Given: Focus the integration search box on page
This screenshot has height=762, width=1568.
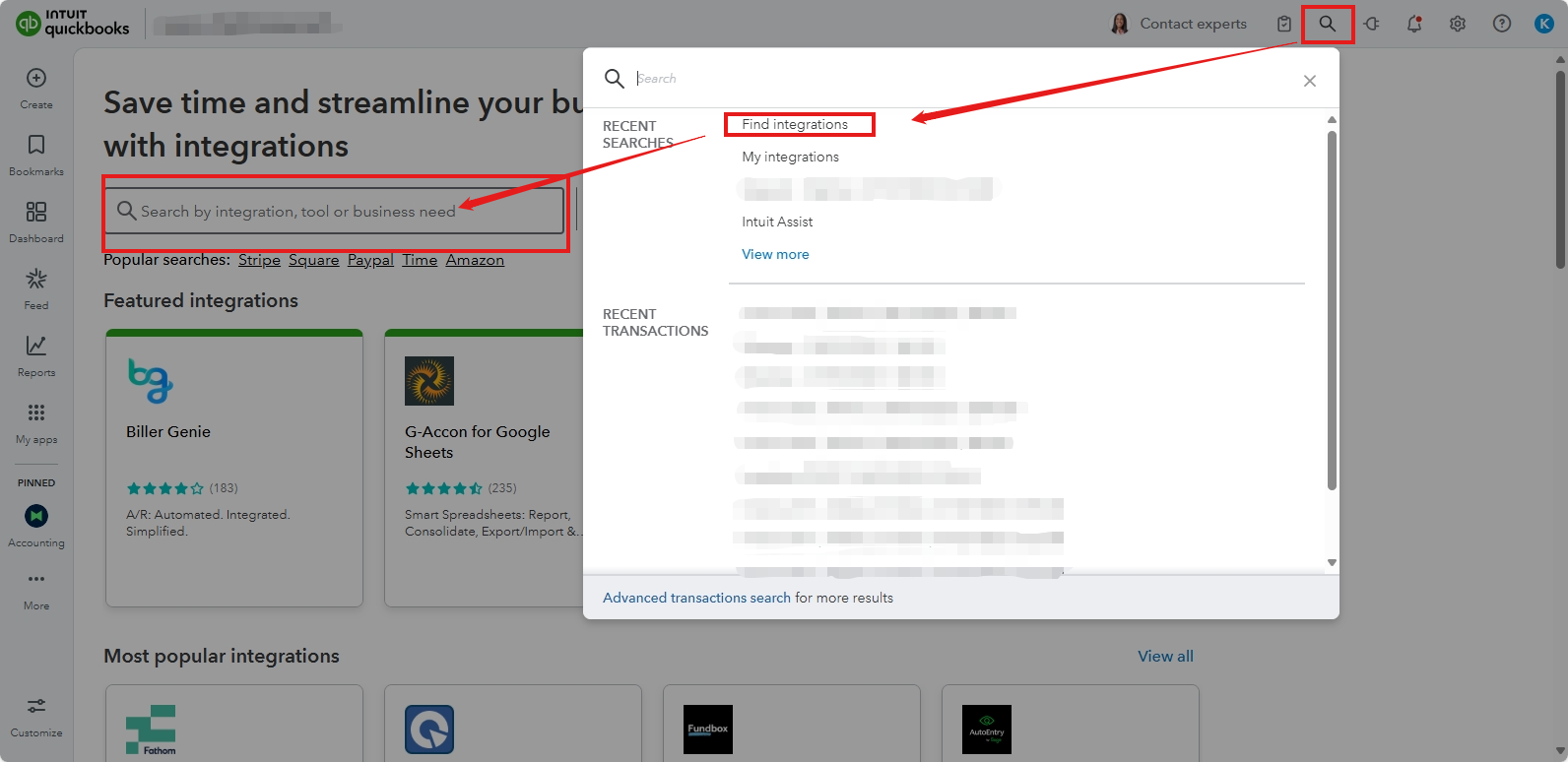Looking at the screenshot, I should (334, 211).
